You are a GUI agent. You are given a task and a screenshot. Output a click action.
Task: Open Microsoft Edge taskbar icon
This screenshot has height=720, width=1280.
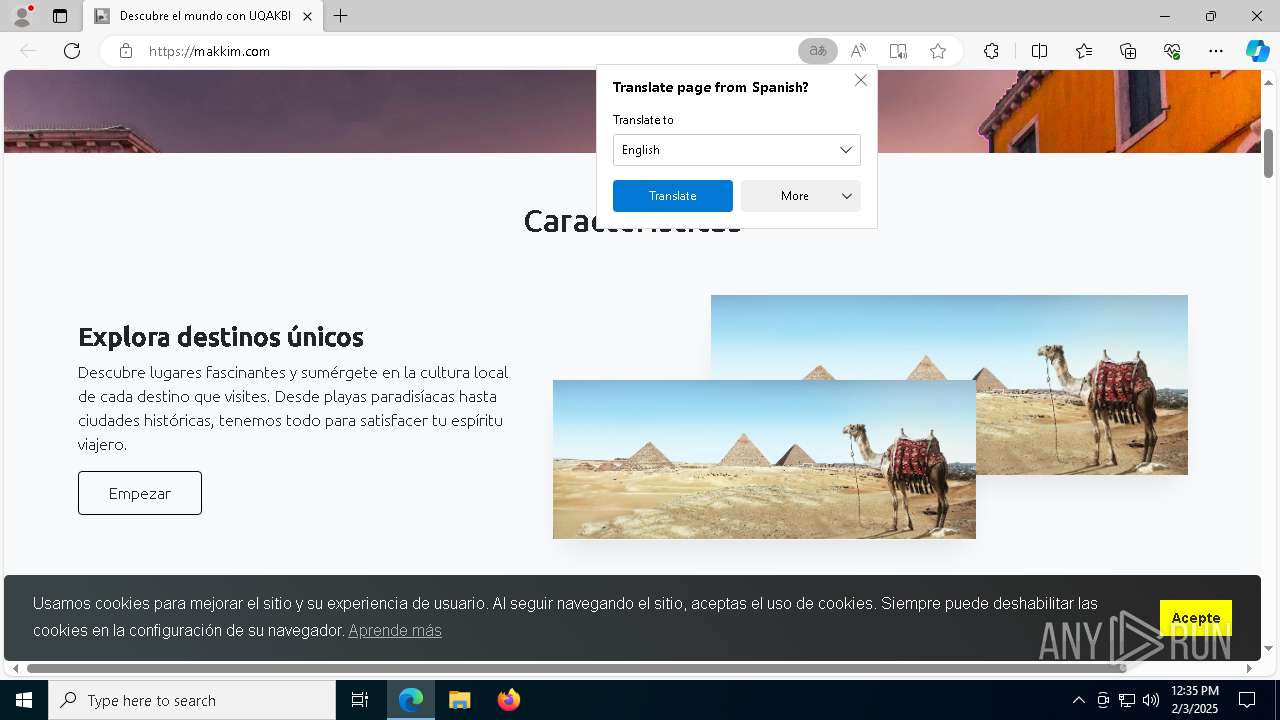[411, 700]
